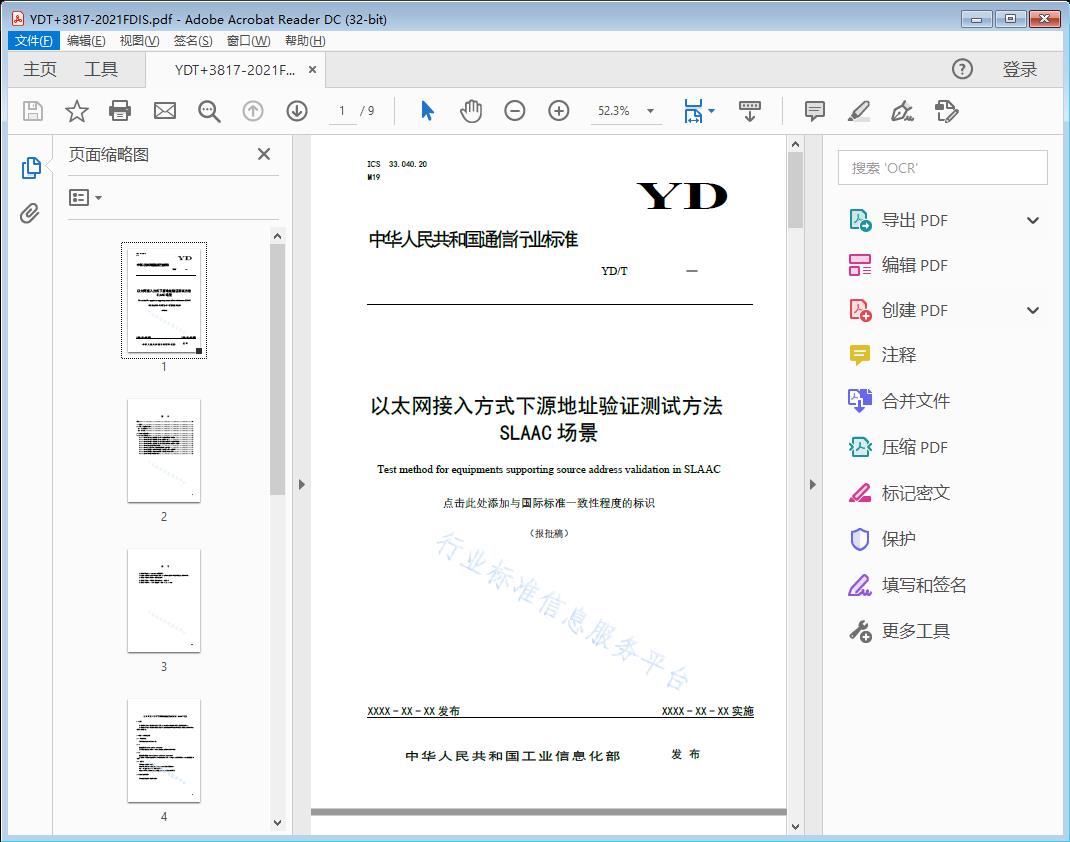
Task: Add a sticky note comment
Action: pyautogui.click(x=814, y=111)
